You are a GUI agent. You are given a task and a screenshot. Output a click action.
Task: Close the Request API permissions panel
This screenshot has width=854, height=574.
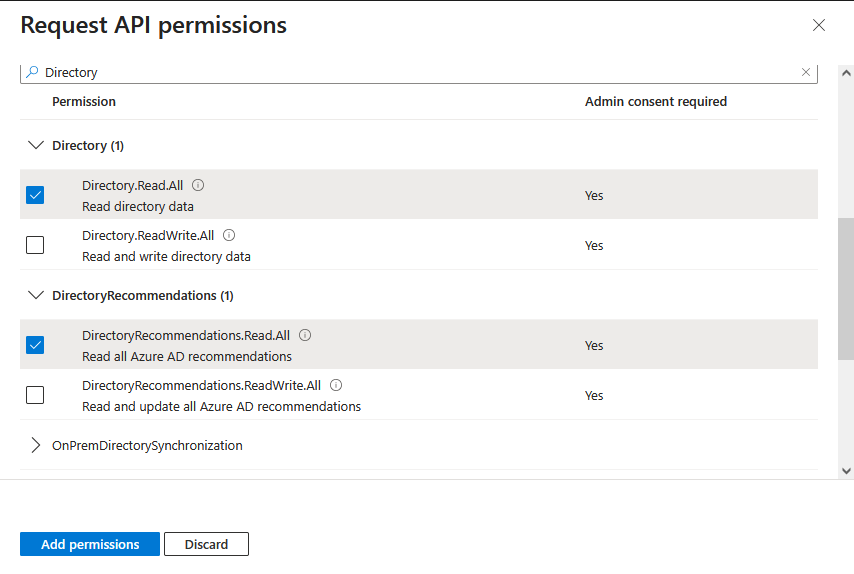point(819,25)
